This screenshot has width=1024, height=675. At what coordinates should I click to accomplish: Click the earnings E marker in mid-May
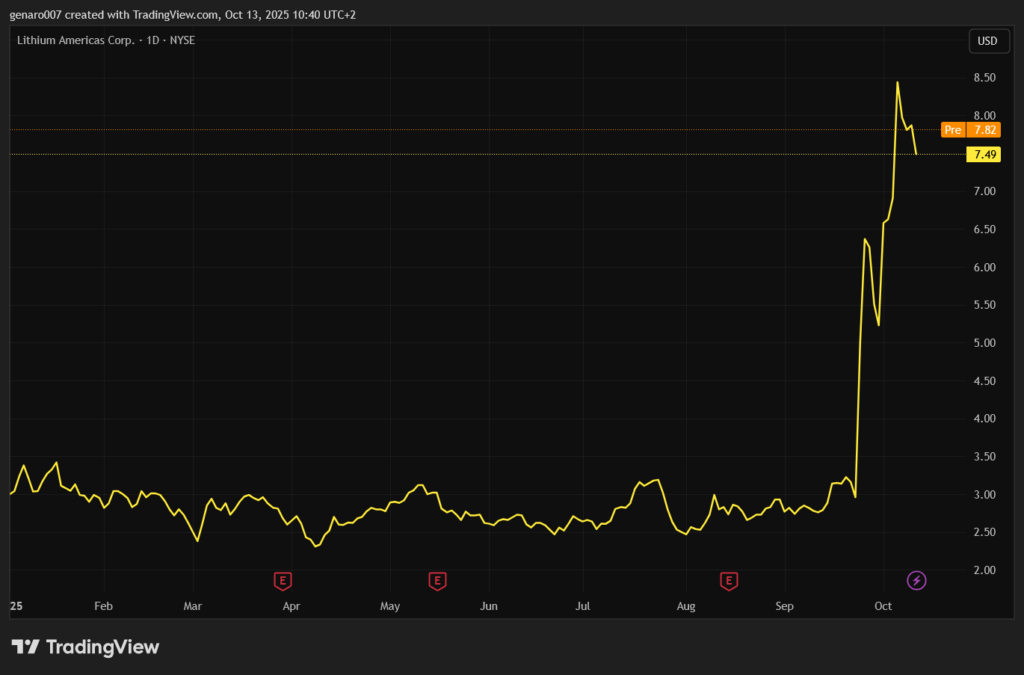click(437, 580)
